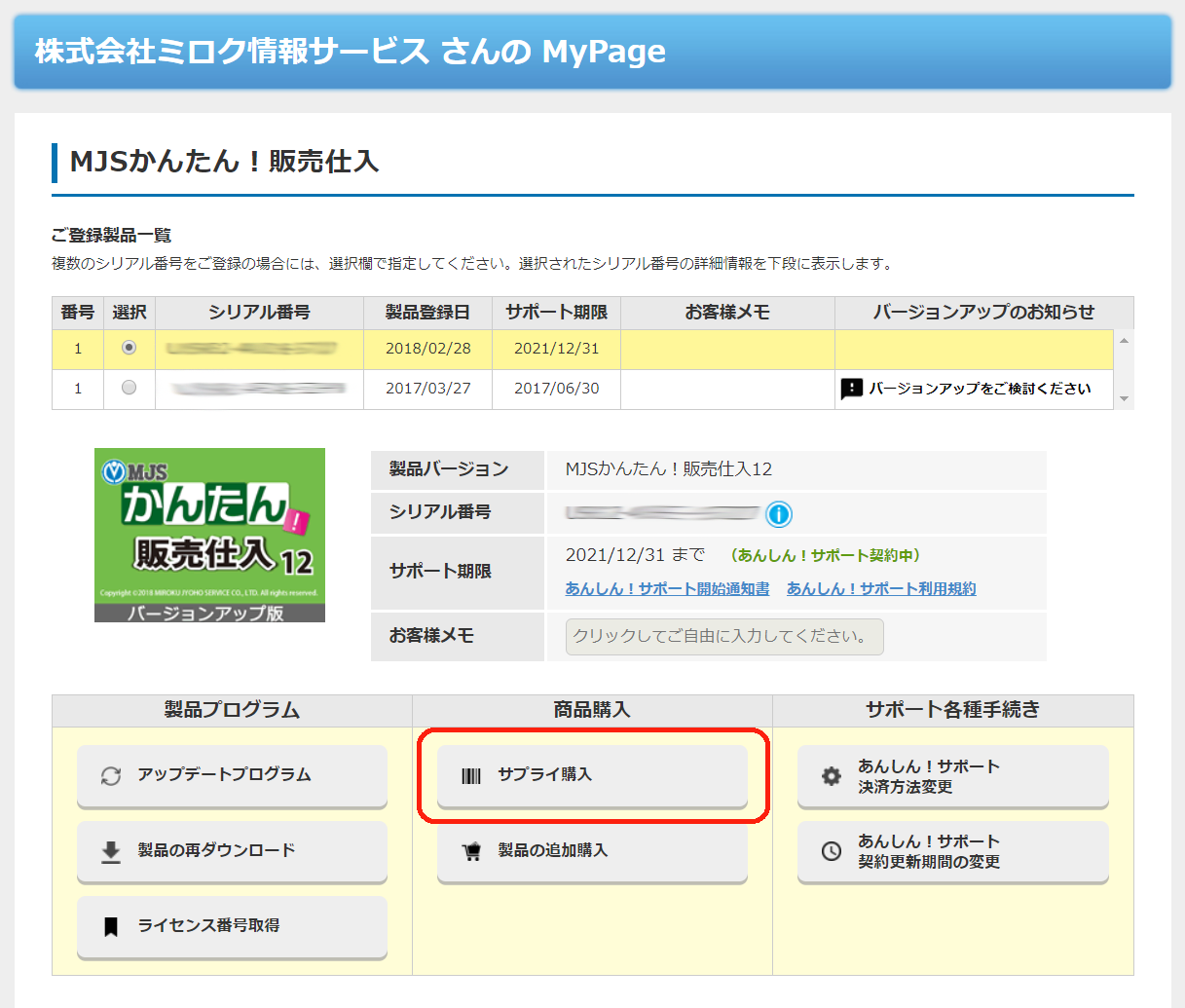Open ライセンス番号取得 button
1185x1008 pixels.
click(x=232, y=926)
